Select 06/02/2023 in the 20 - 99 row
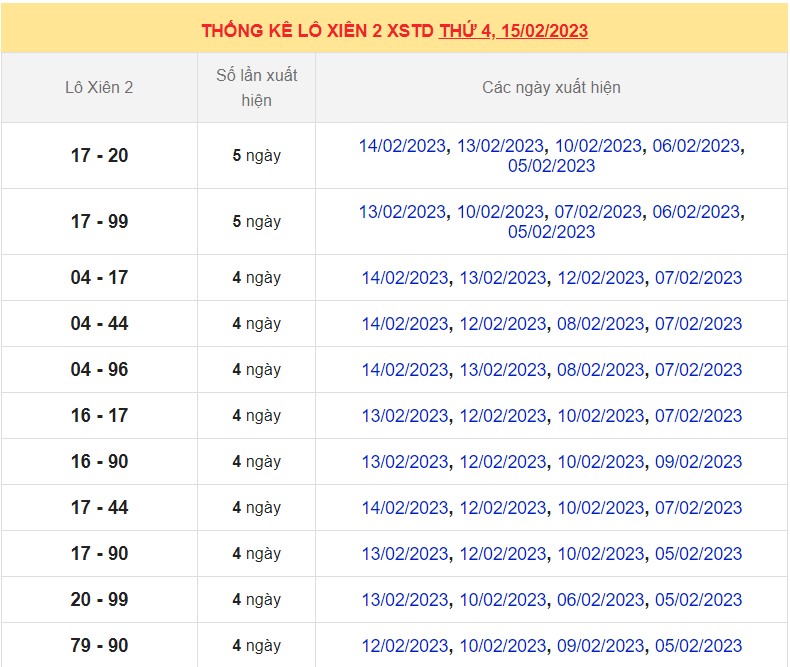This screenshot has height=667, width=790. click(601, 600)
